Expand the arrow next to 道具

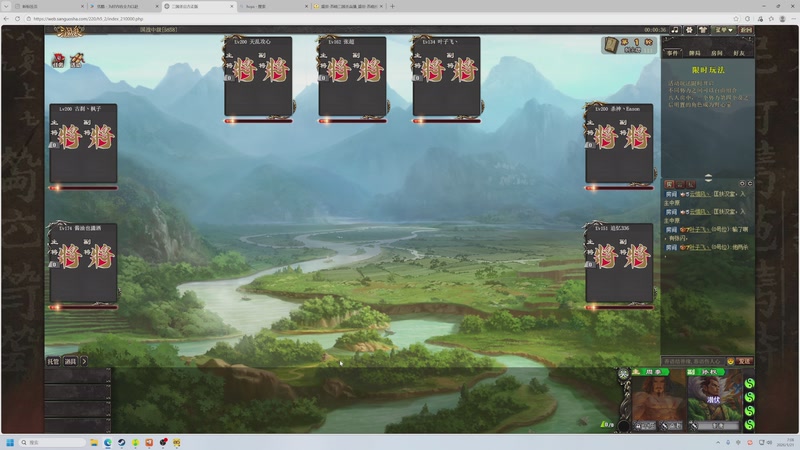tap(84, 362)
